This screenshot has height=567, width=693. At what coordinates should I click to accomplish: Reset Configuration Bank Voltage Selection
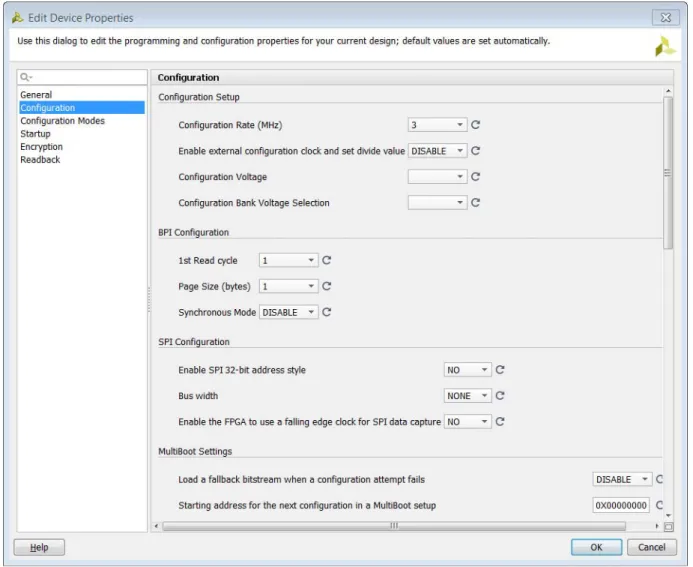[x=475, y=203]
